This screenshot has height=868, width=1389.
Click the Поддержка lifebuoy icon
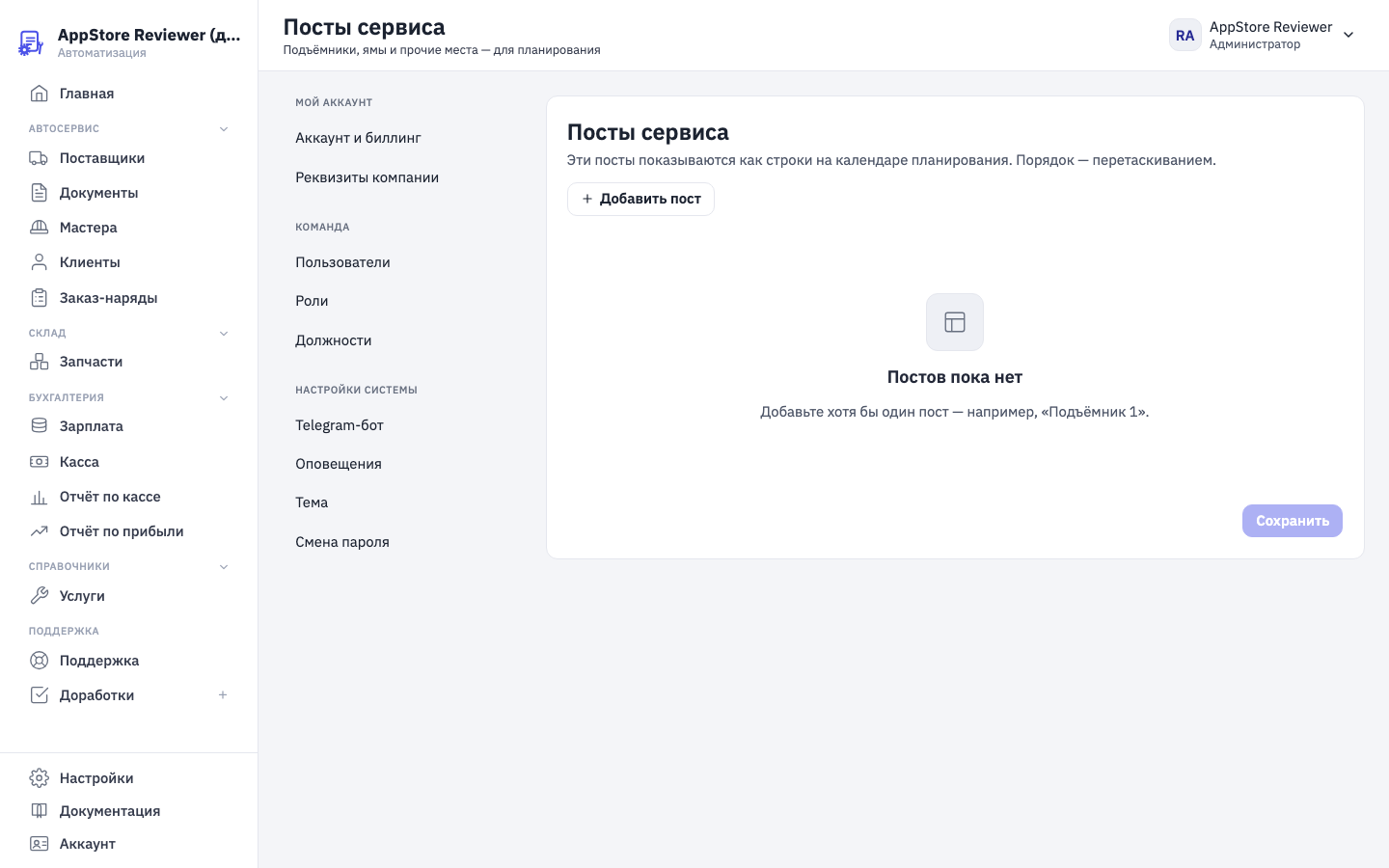point(39,661)
